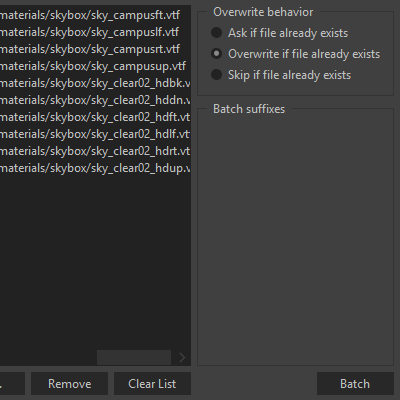
Task: Click the Remove button
Action: [69, 384]
